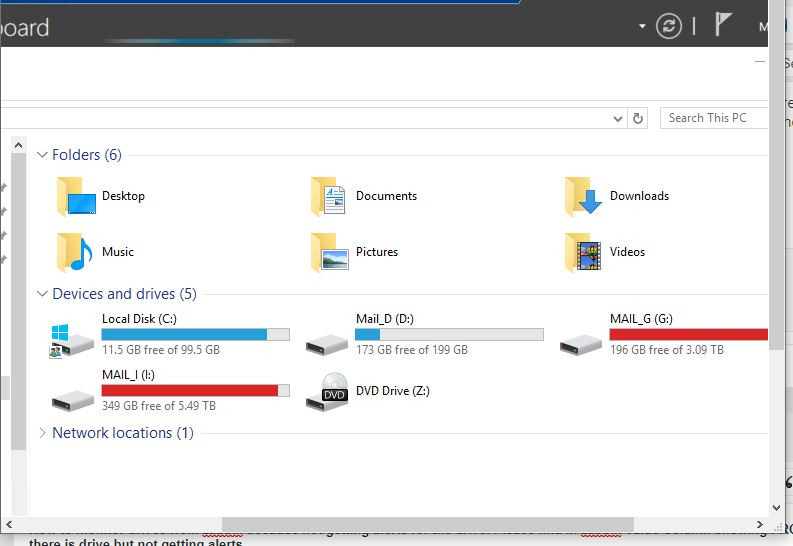Collapse the Folders (6) group

[x=42, y=155]
